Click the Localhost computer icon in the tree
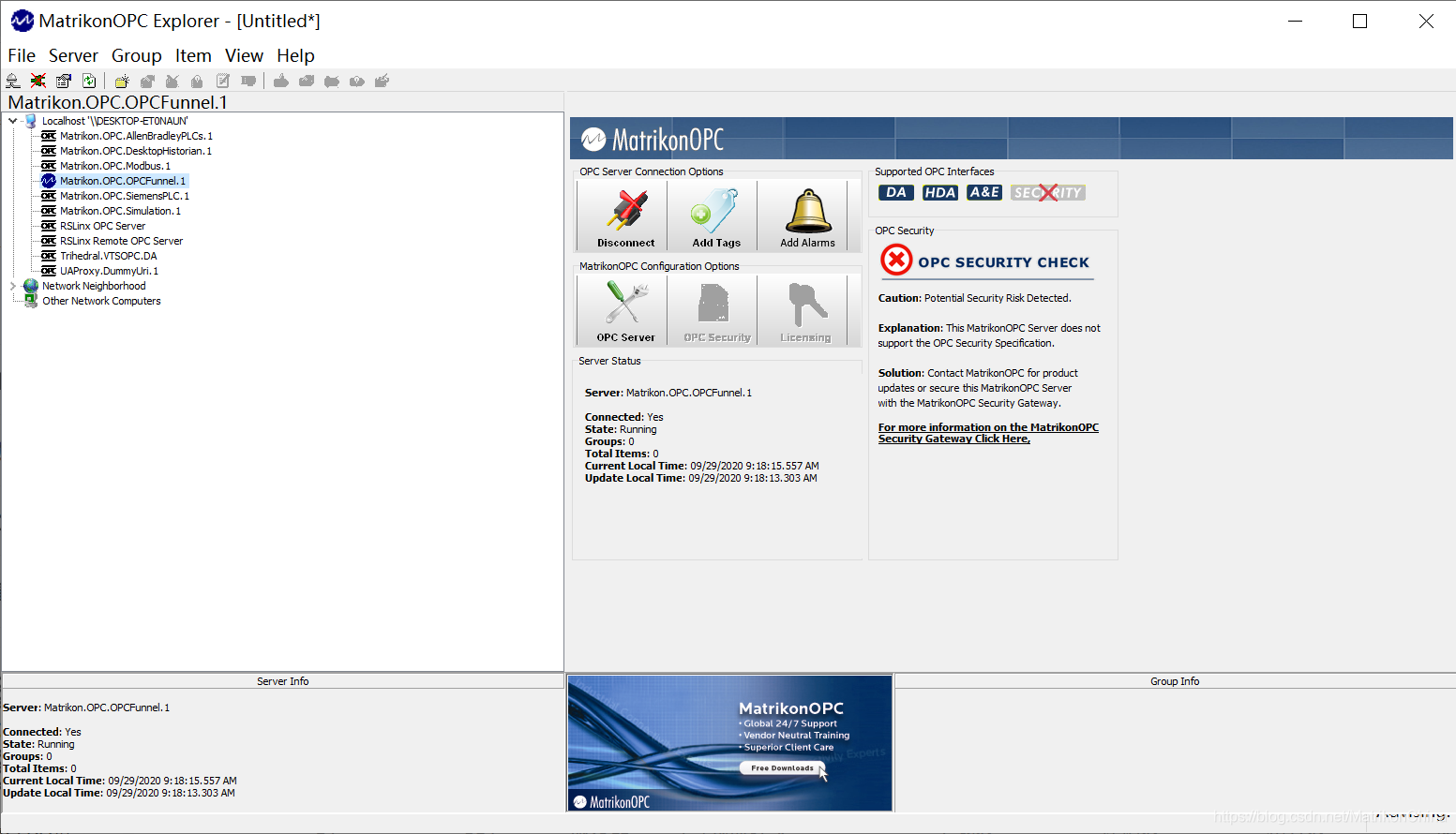Image resolution: width=1456 pixels, height=834 pixels. [x=31, y=121]
